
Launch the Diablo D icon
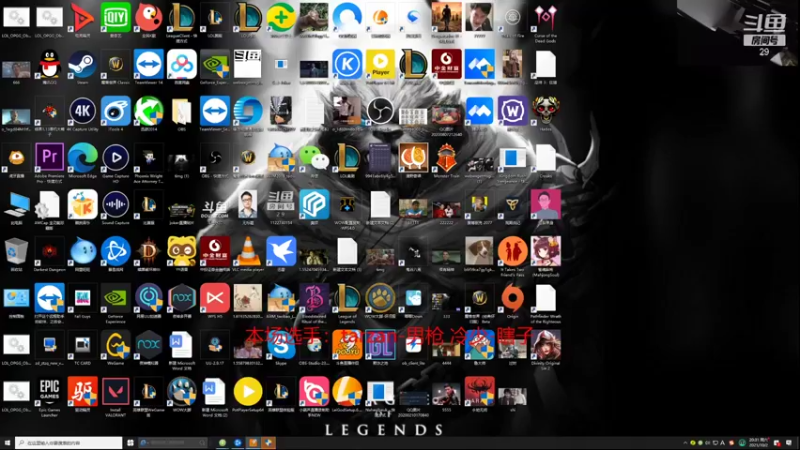click(x=148, y=252)
